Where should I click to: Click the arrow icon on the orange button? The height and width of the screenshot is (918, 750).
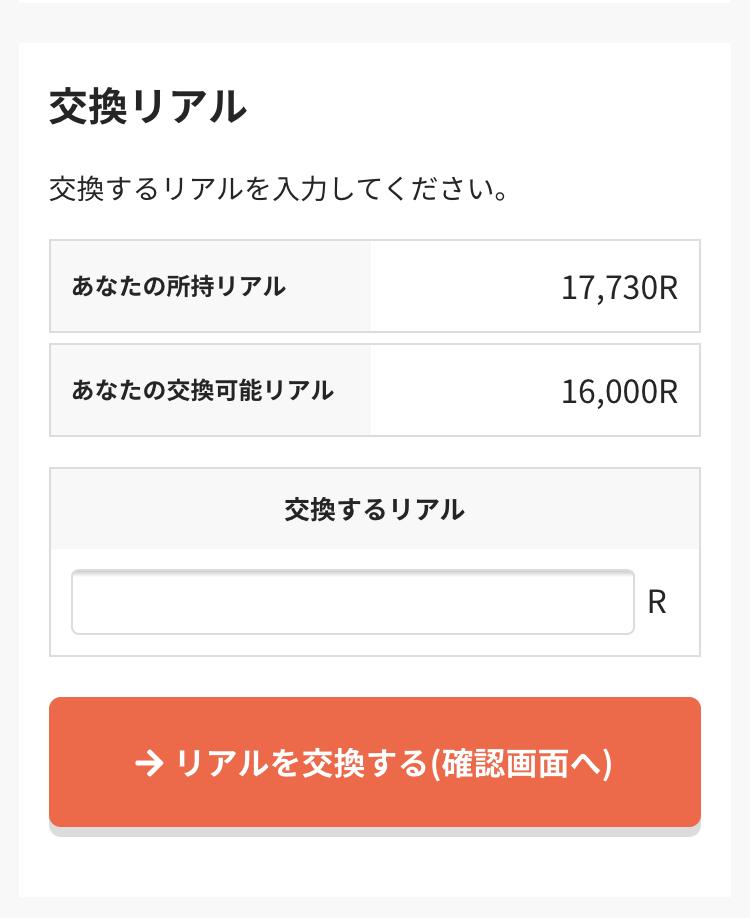(x=149, y=764)
